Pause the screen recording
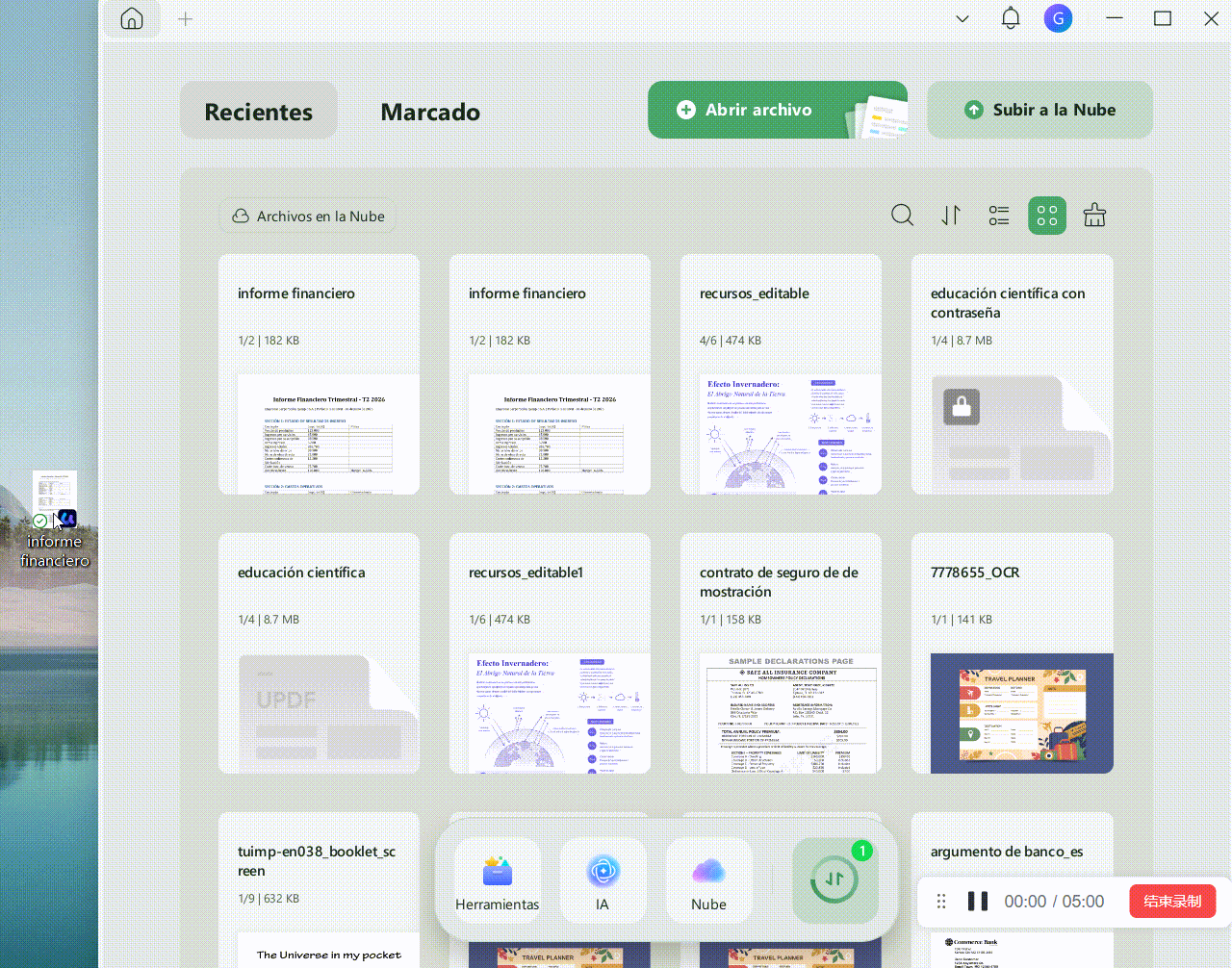 tap(978, 902)
